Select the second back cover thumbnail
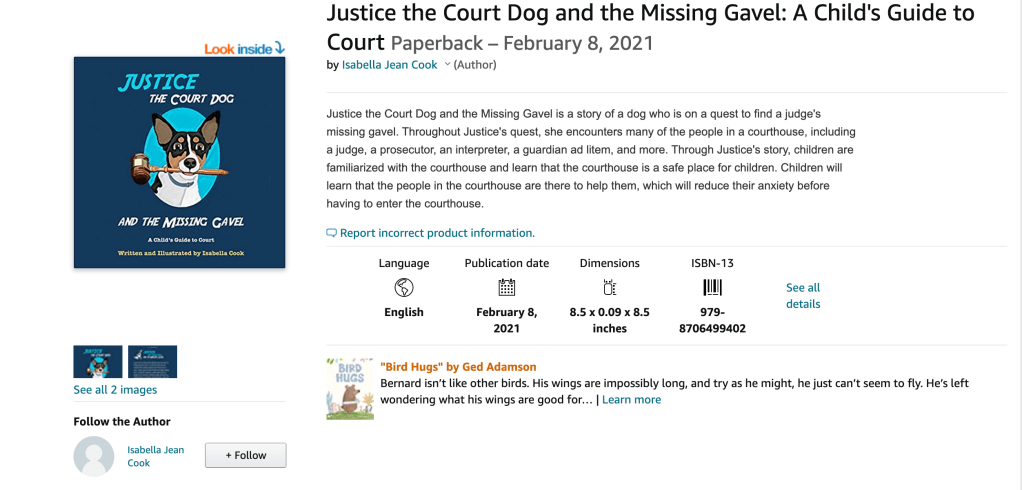Screen dimensions: 1022x490 point(152,361)
